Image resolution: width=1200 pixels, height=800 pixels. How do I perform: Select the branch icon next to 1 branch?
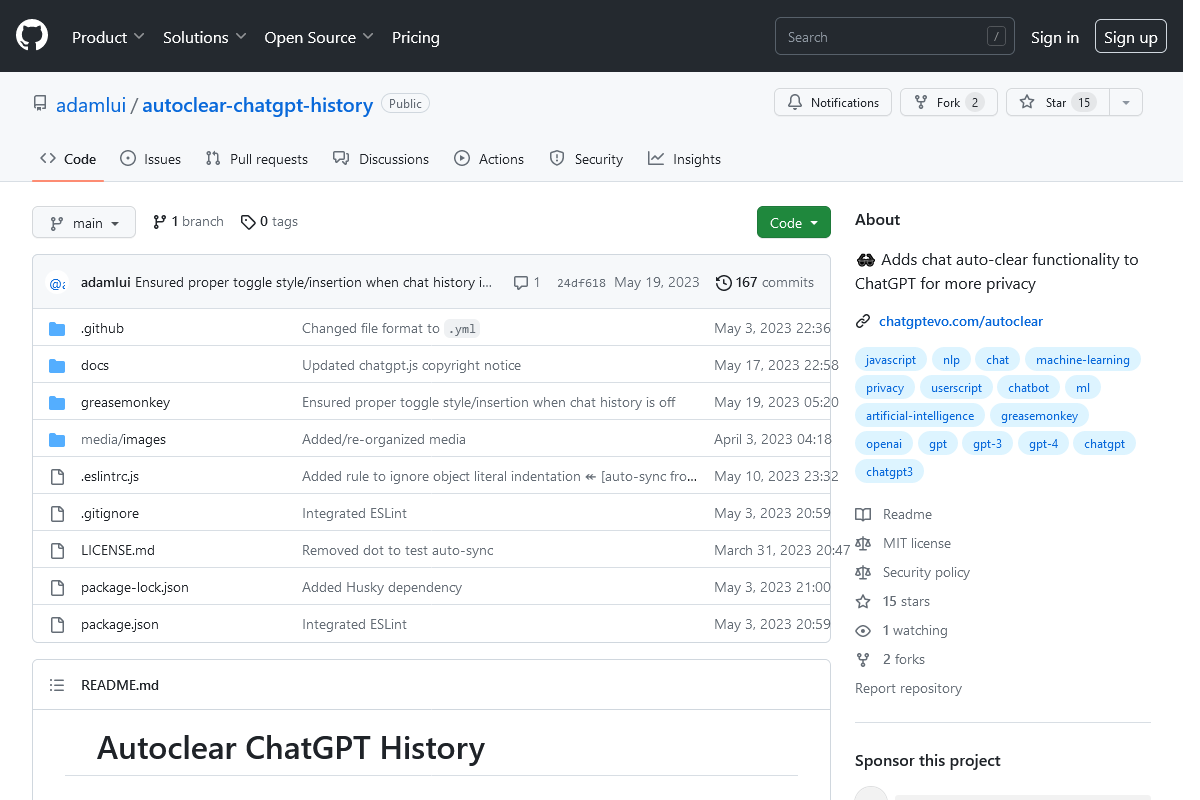(160, 221)
